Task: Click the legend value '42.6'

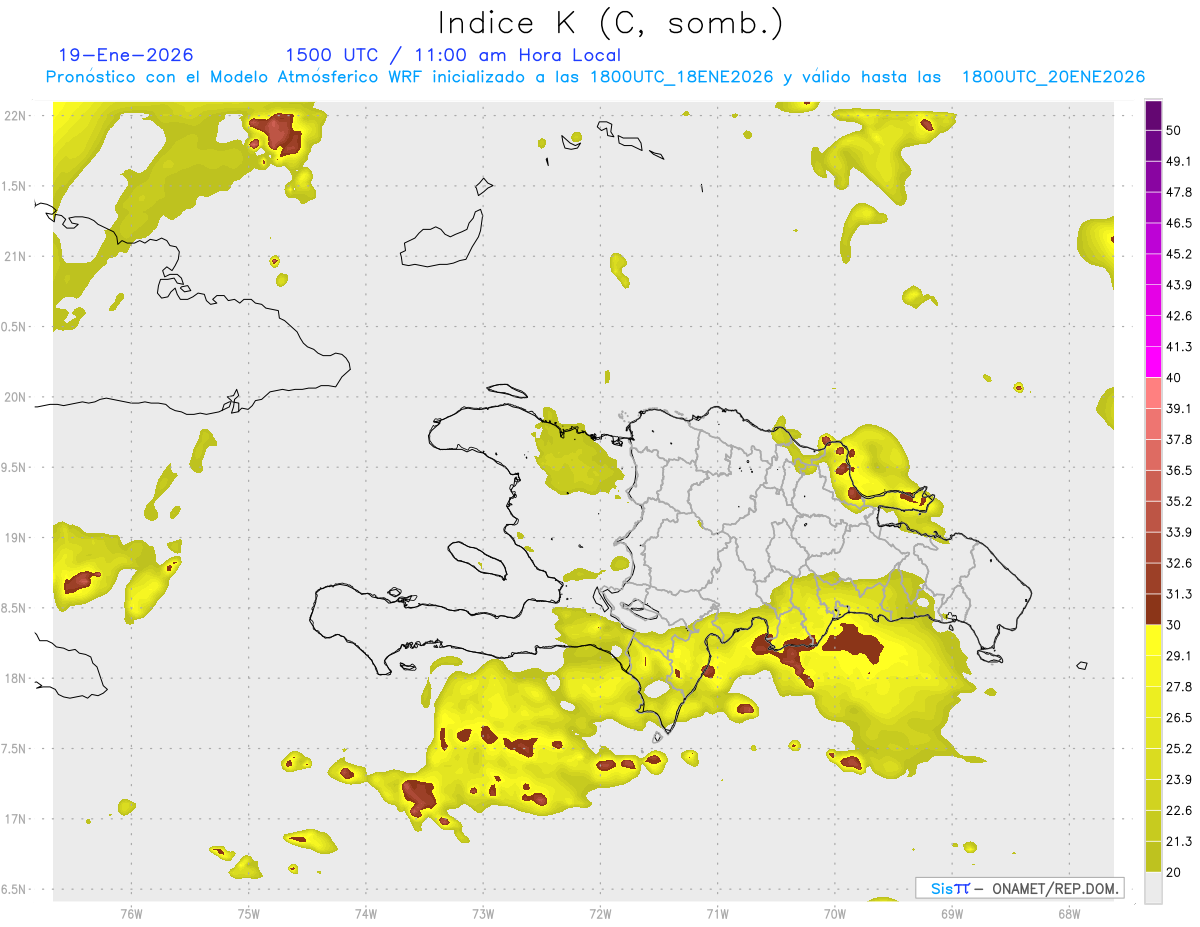Action: pyautogui.click(x=1179, y=316)
